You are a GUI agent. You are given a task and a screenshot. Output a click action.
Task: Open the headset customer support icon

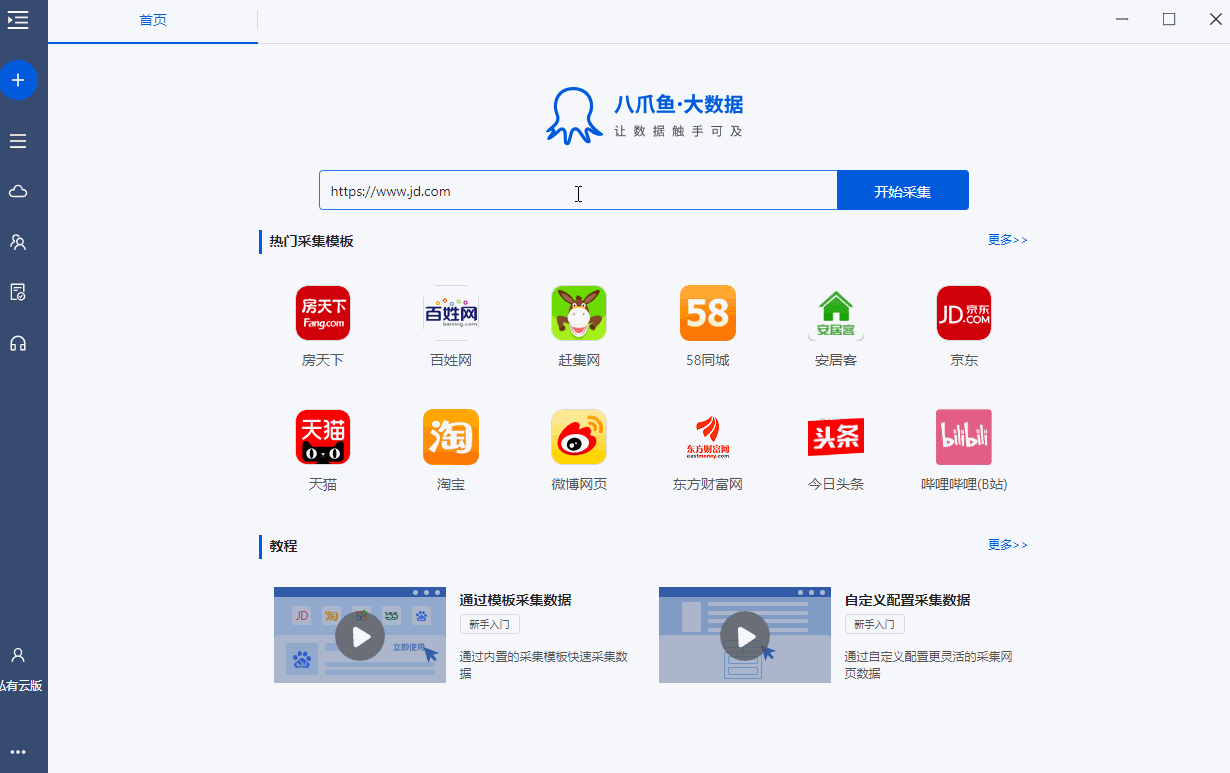tap(18, 343)
